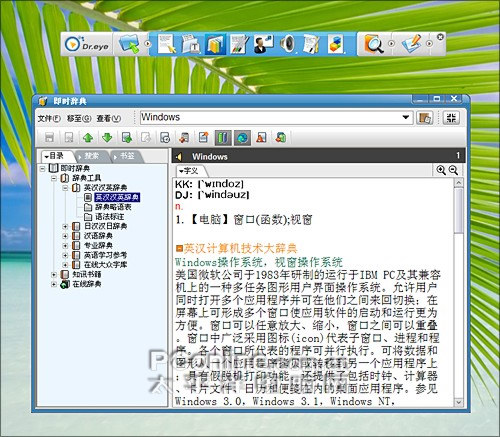Viewport: 500px width, 437px height.
Task: Collapse the 英汉计算机技术大辞典 section marker
Action: coord(179,248)
